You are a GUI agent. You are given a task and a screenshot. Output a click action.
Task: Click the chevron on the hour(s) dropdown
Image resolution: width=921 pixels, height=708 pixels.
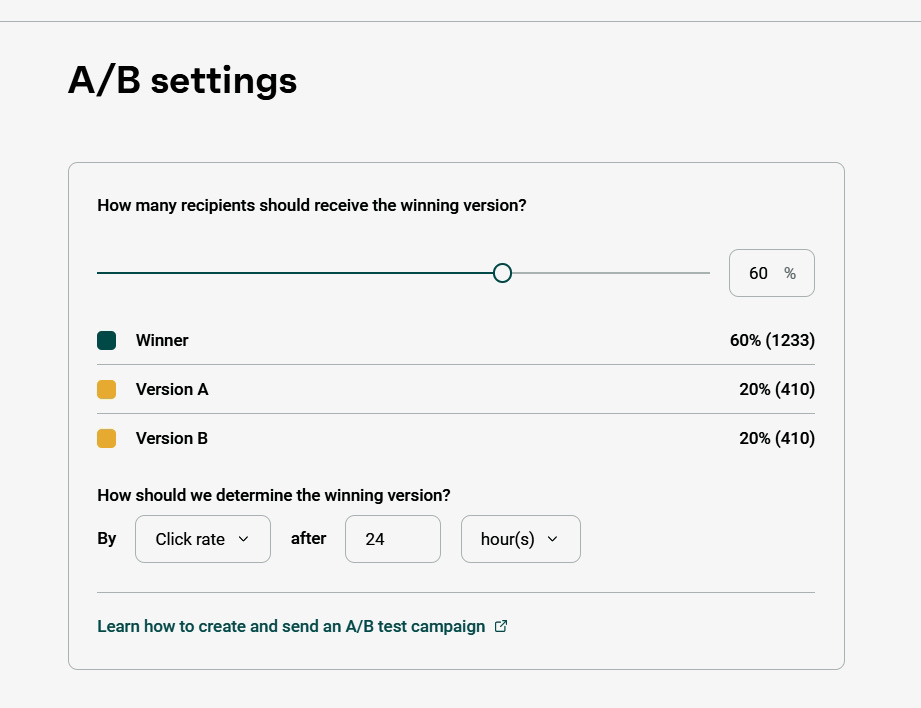[x=552, y=539]
